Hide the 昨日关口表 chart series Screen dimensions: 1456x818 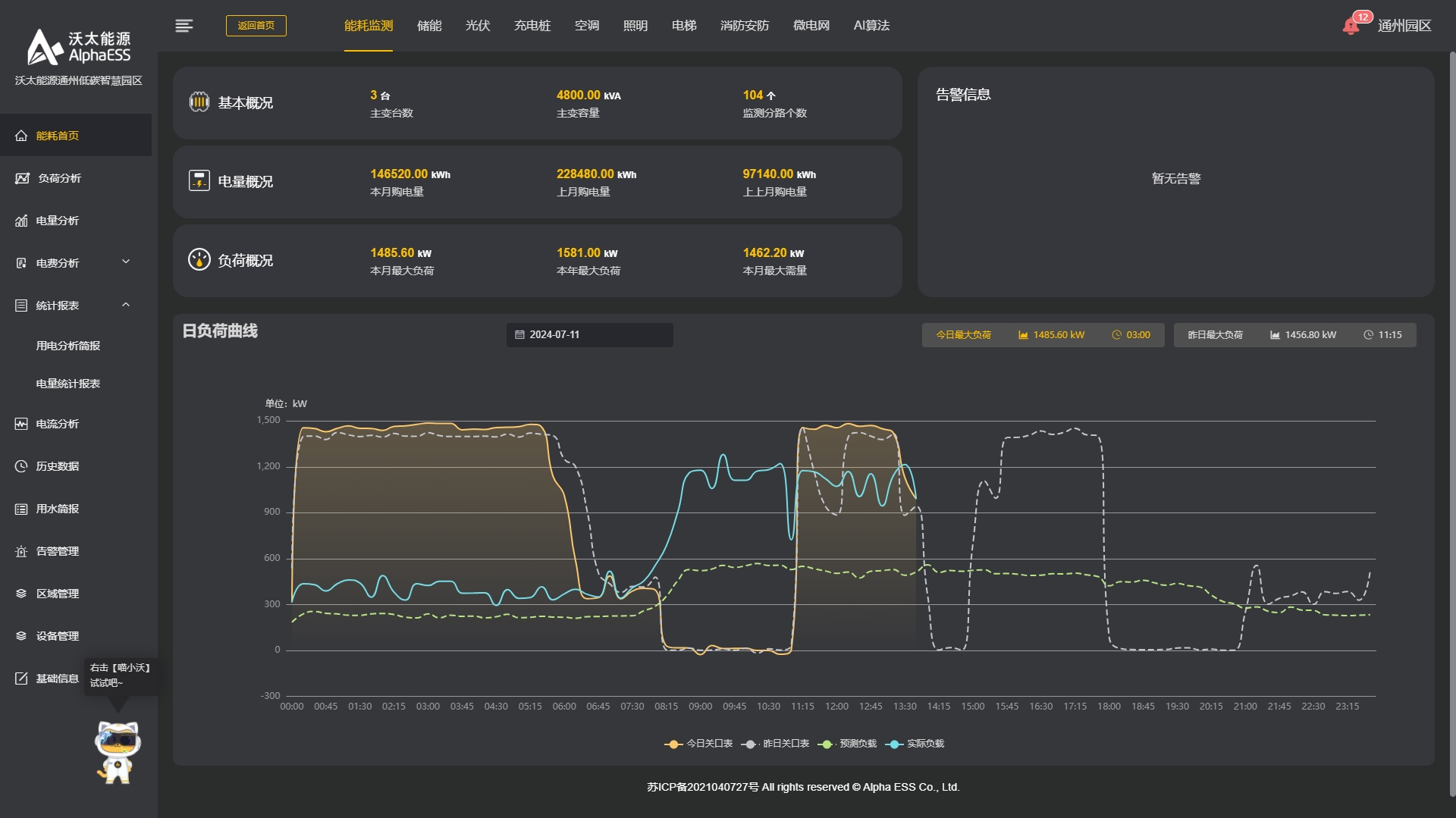pyautogui.click(x=776, y=744)
